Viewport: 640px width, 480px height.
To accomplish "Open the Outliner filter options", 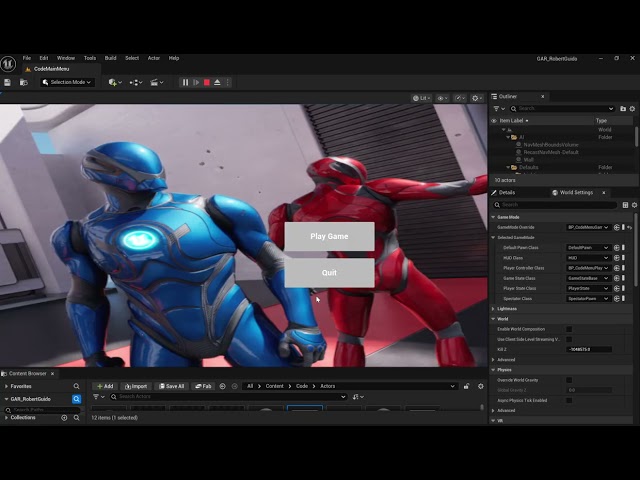I will point(499,109).
